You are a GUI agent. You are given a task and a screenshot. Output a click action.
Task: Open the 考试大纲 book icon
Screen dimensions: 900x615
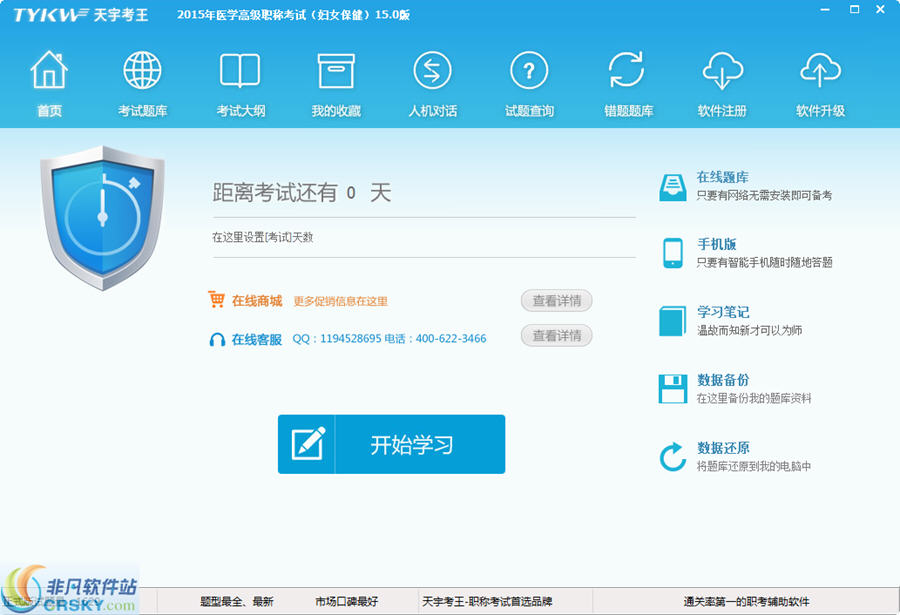pos(240,70)
